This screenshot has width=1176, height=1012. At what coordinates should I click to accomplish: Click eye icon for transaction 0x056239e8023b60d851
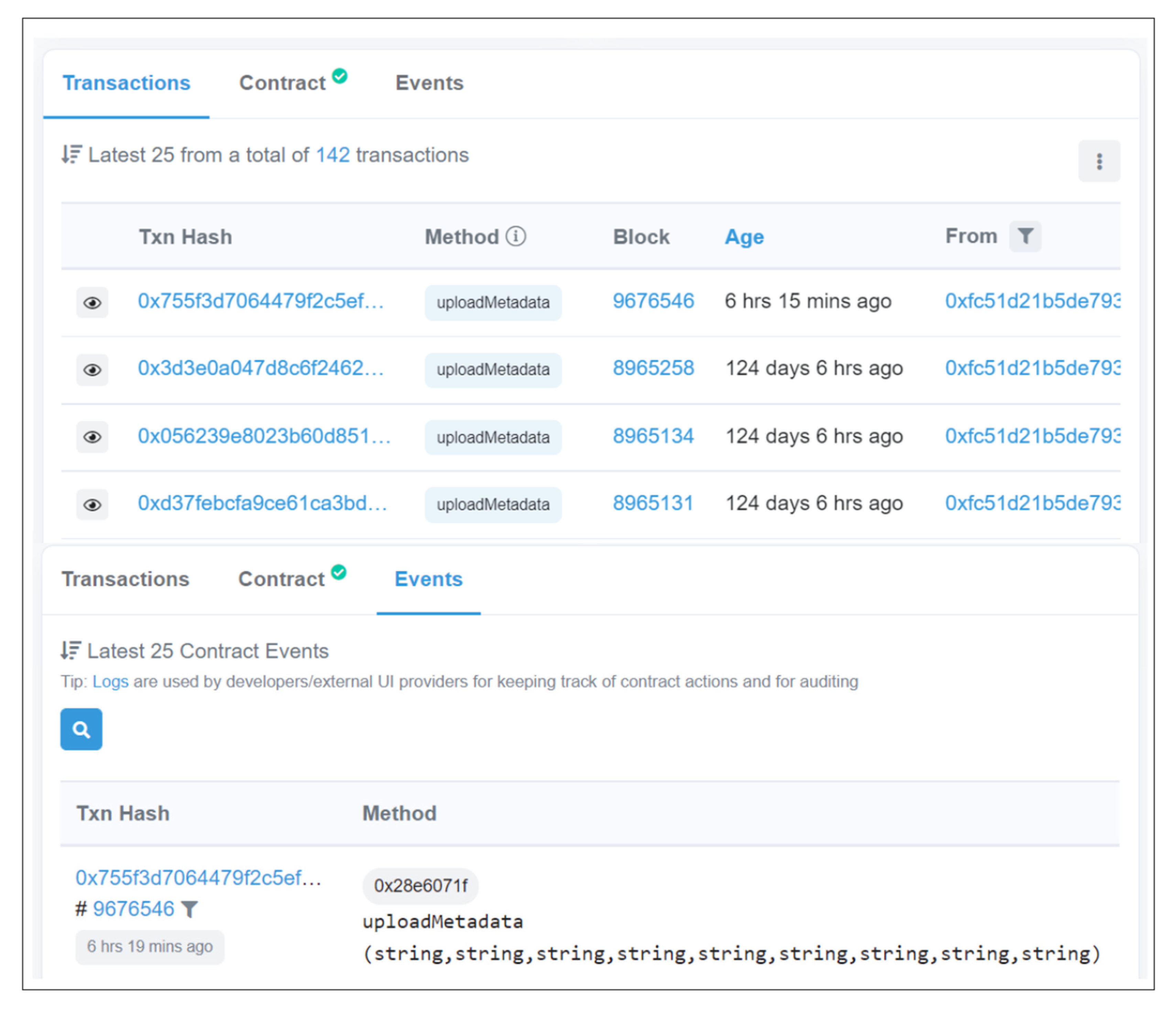click(x=92, y=437)
